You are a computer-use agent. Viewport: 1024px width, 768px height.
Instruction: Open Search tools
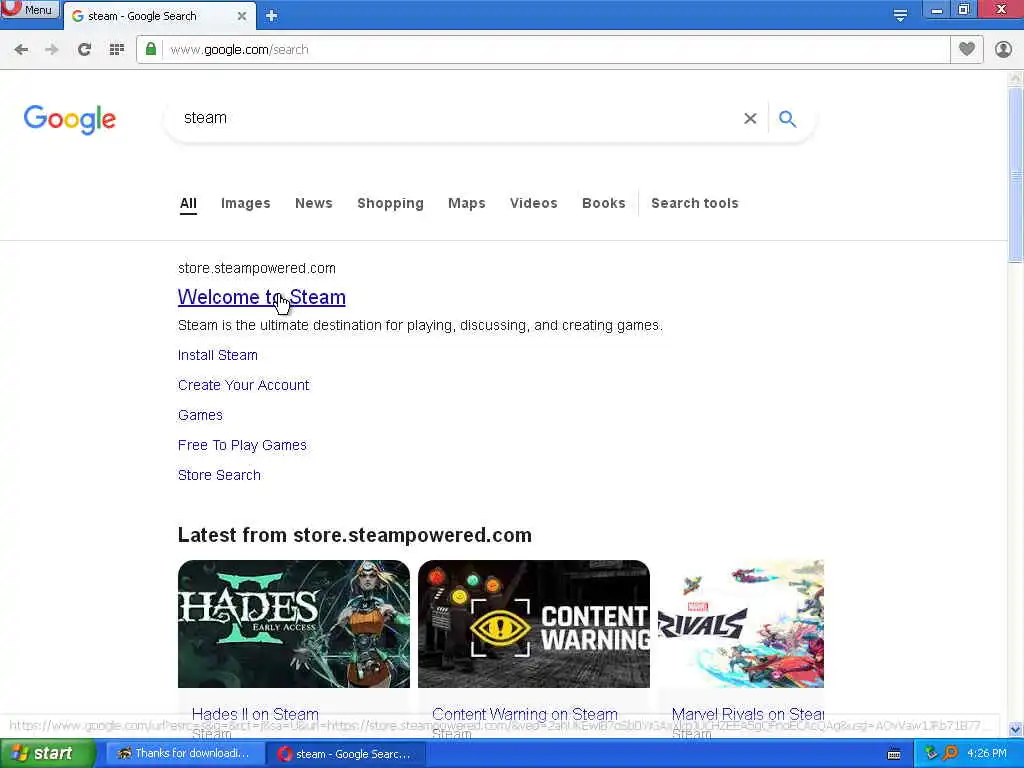click(x=695, y=203)
